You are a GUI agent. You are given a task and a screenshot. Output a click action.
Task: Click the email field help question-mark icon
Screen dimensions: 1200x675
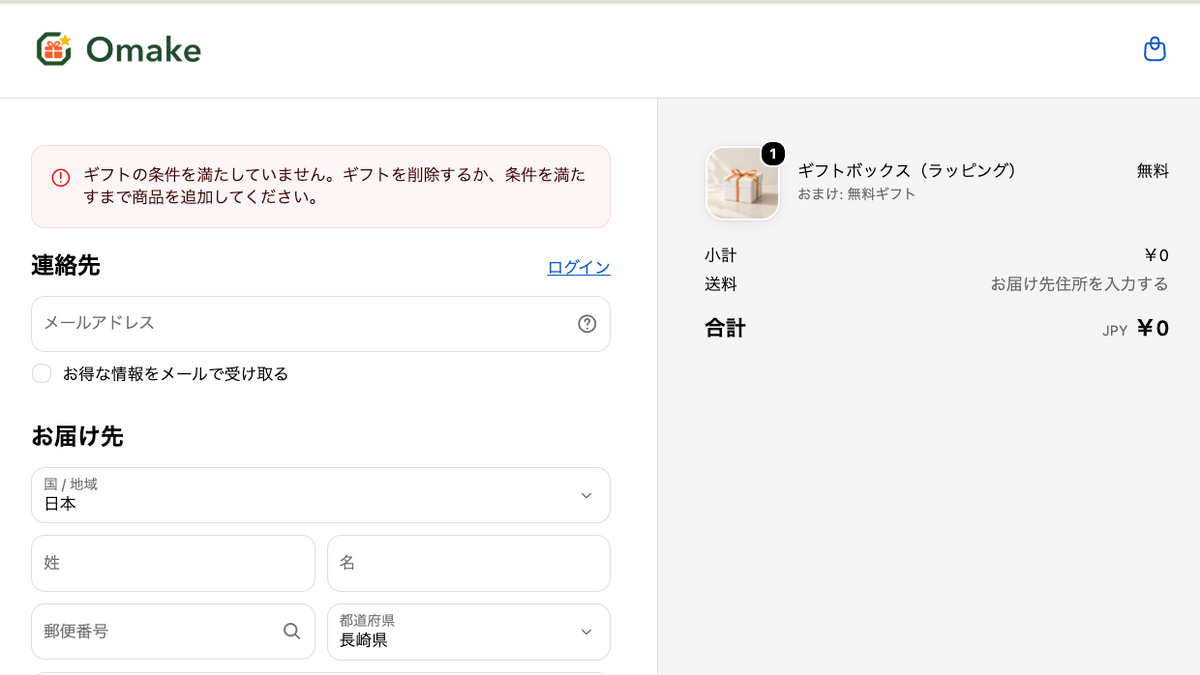587,324
